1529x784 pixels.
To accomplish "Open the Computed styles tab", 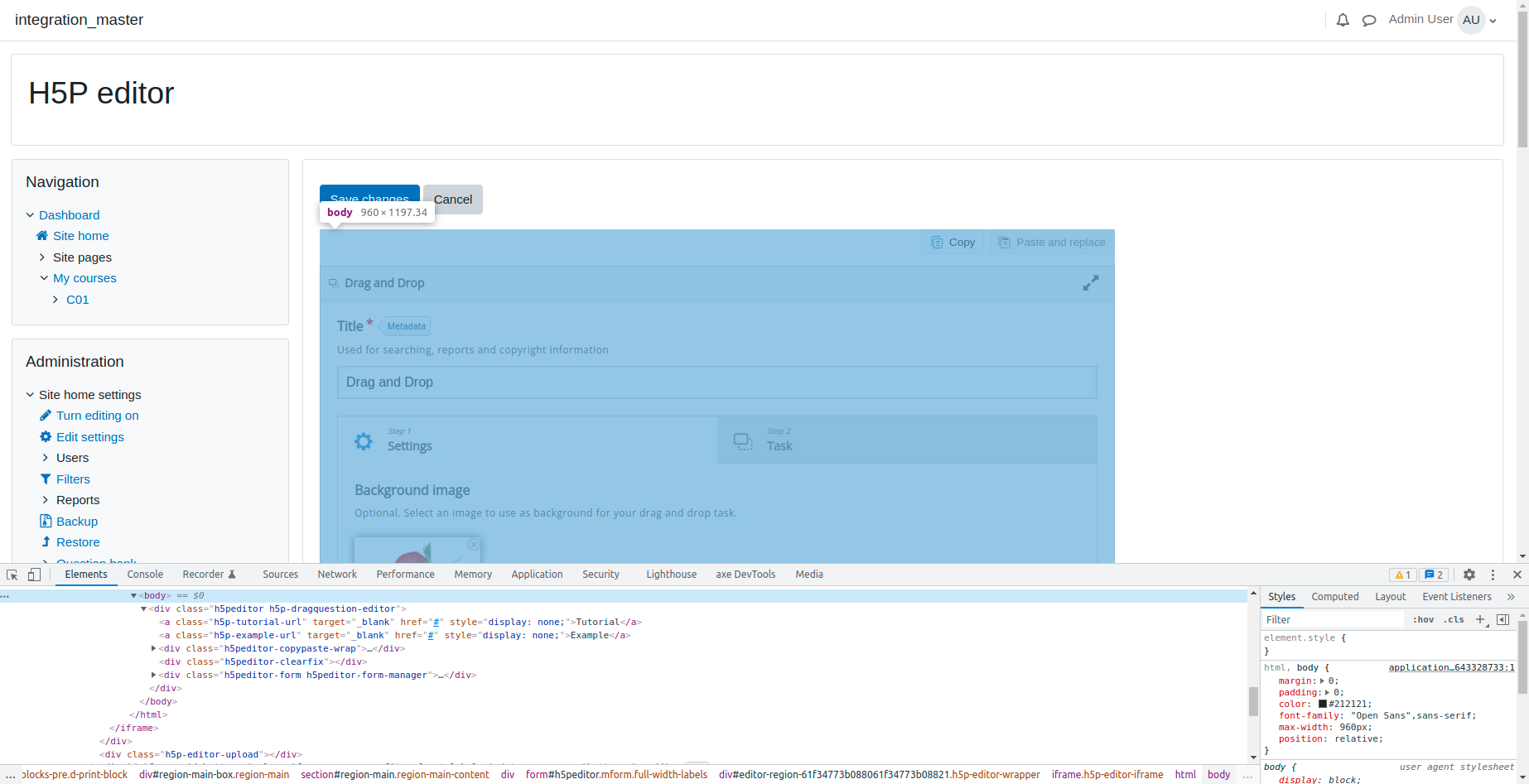I will 1334,597.
